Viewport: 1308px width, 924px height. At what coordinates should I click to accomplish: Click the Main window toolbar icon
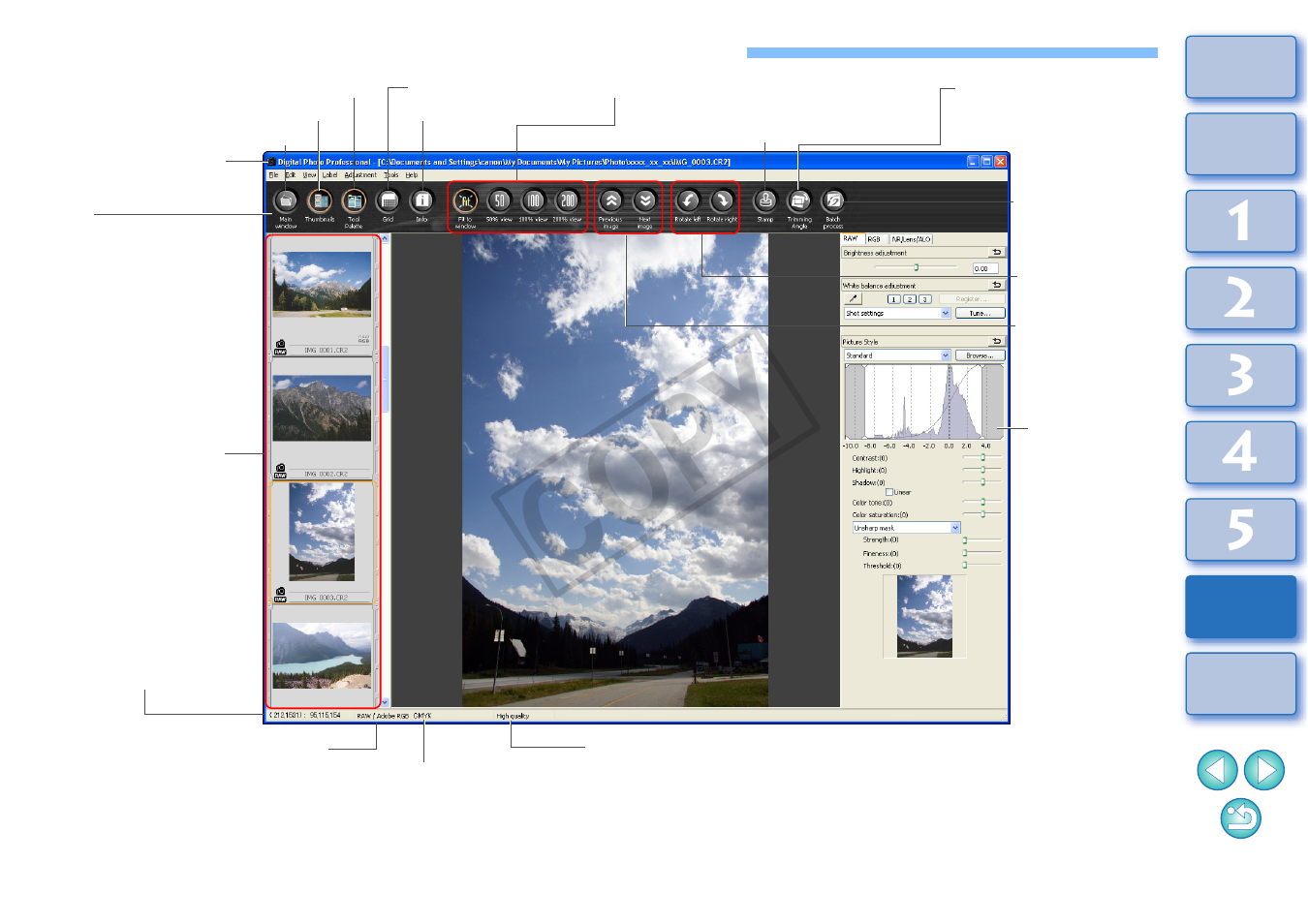286,201
